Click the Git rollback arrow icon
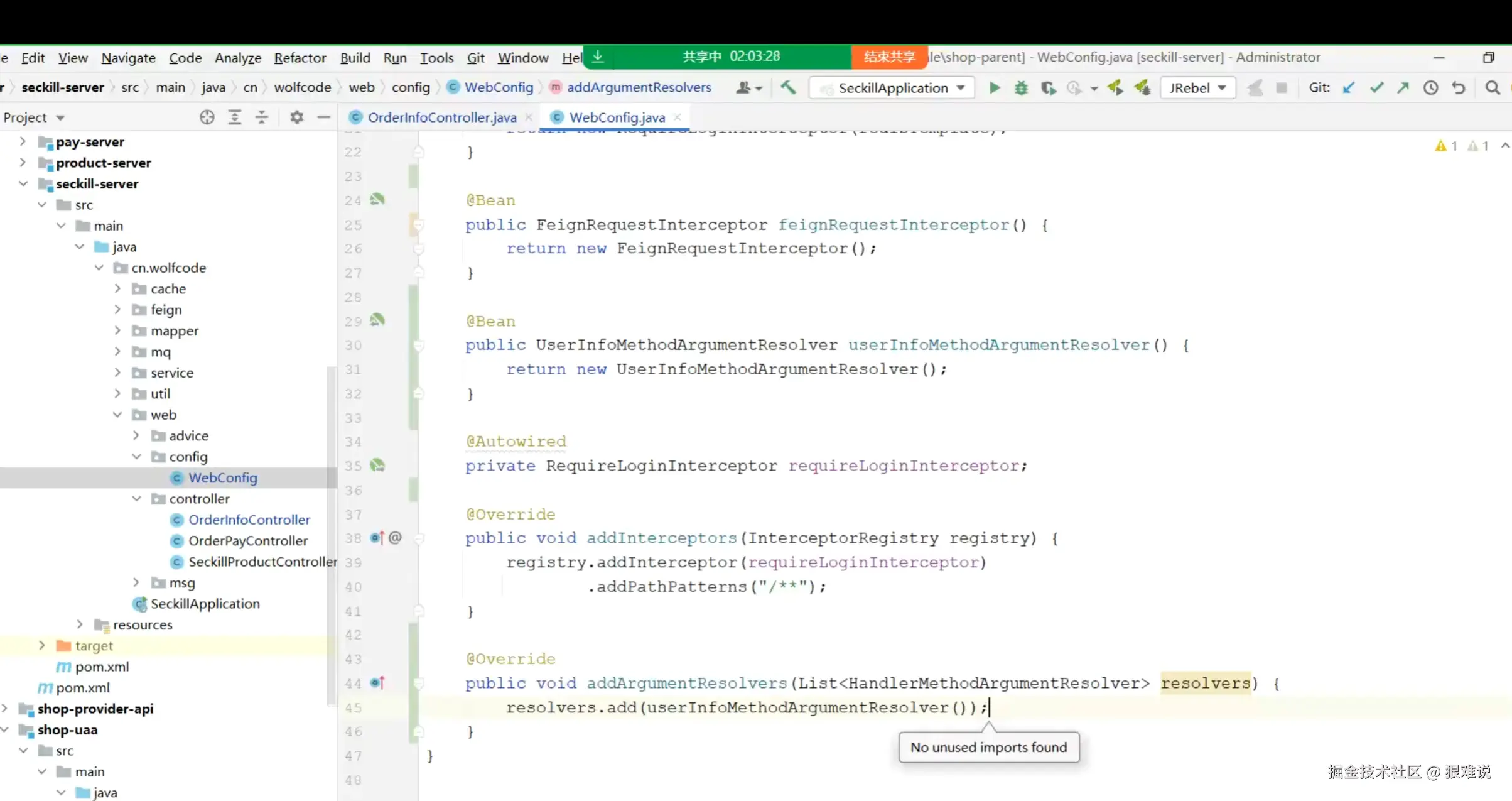The height and width of the screenshot is (801, 1512). pos(1458,88)
